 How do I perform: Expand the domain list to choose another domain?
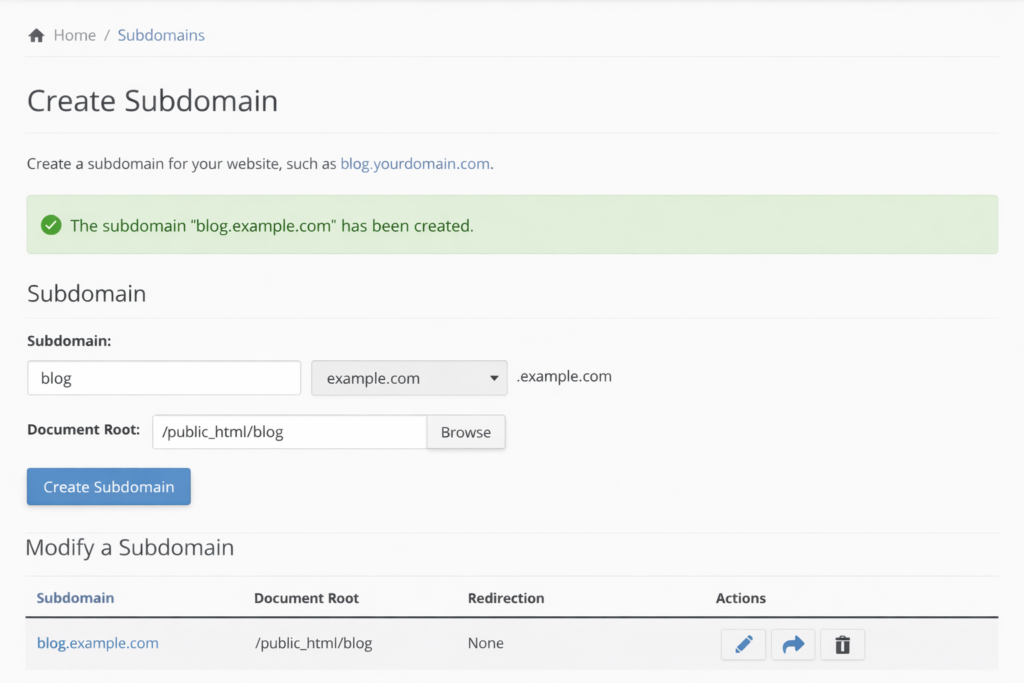tap(409, 378)
